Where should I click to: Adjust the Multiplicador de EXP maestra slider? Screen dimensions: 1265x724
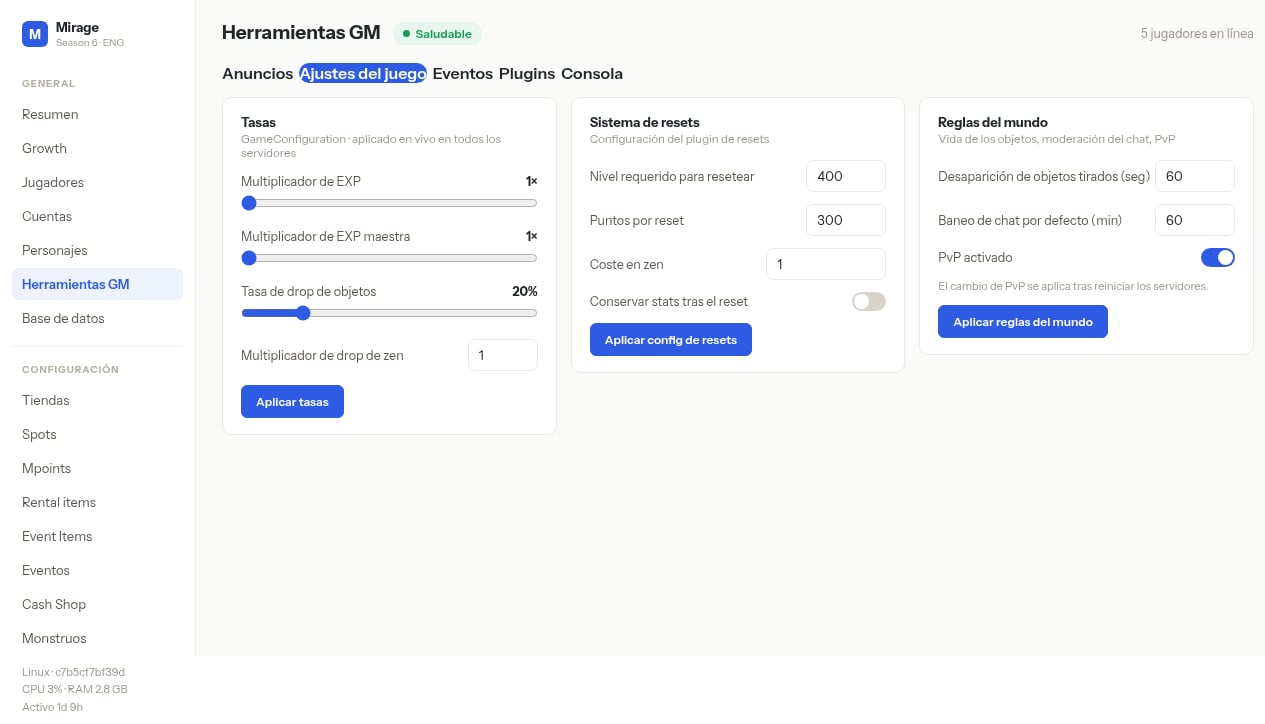(389, 258)
